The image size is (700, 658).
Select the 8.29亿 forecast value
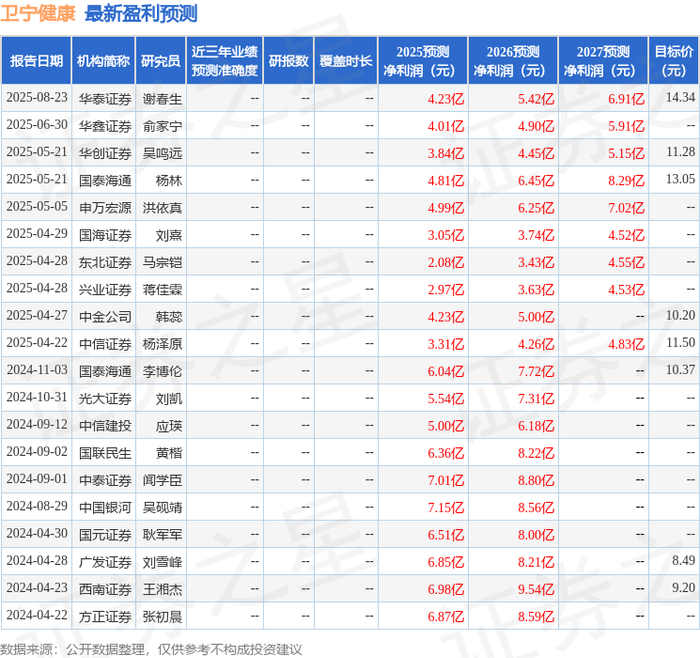626,180
